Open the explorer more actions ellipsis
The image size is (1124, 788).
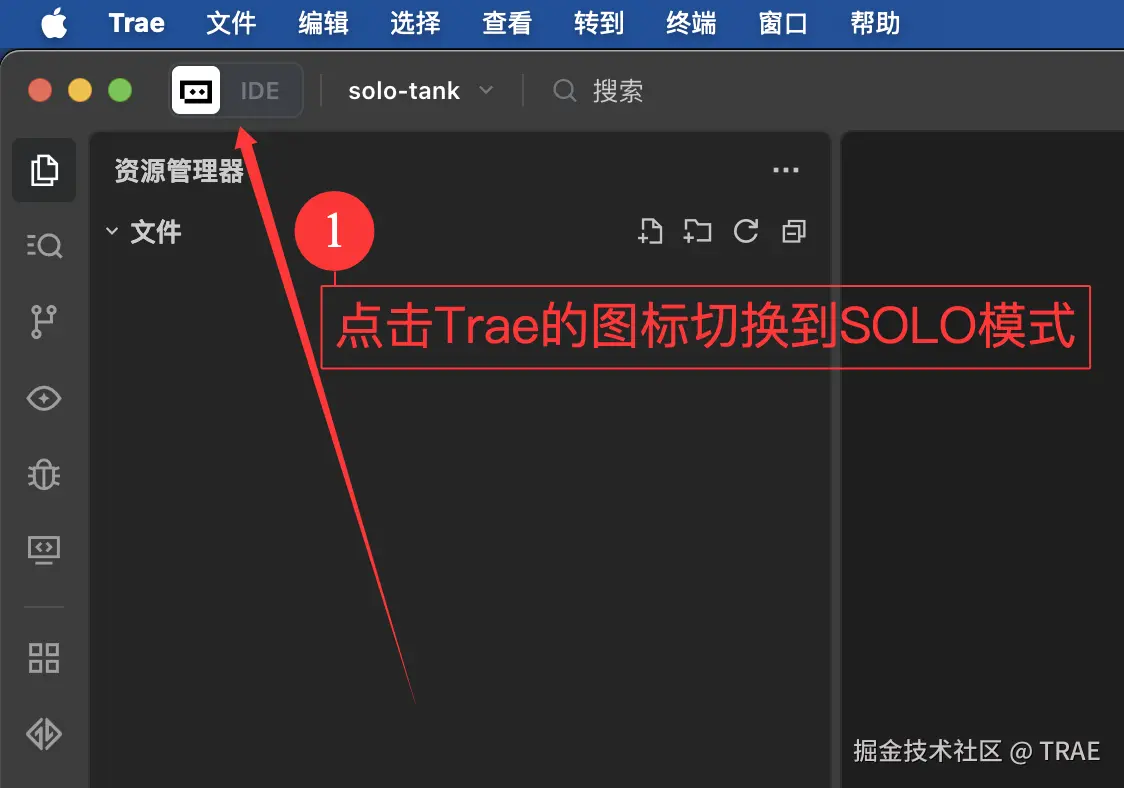coord(786,170)
